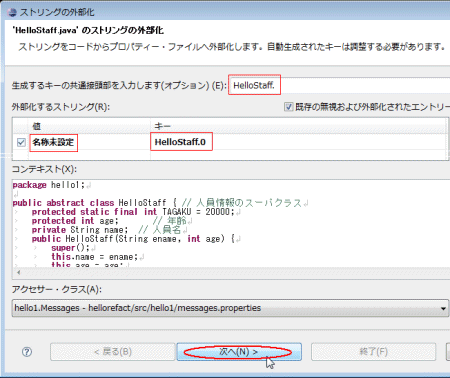450x378 pixels.
Task: Click the empty row below 名称未設定
Action: click(x=230, y=155)
